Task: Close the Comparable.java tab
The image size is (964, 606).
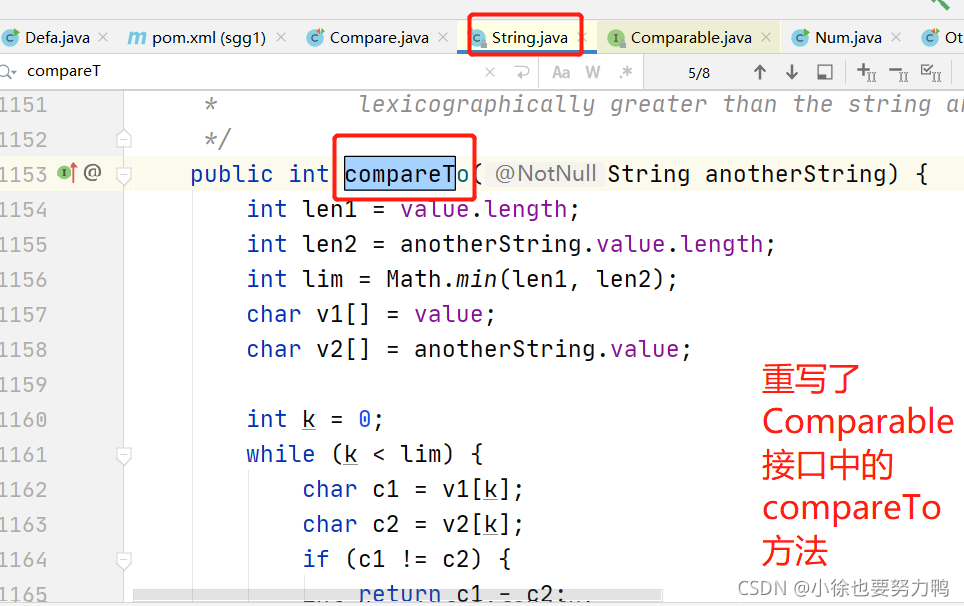Action: coord(766,37)
